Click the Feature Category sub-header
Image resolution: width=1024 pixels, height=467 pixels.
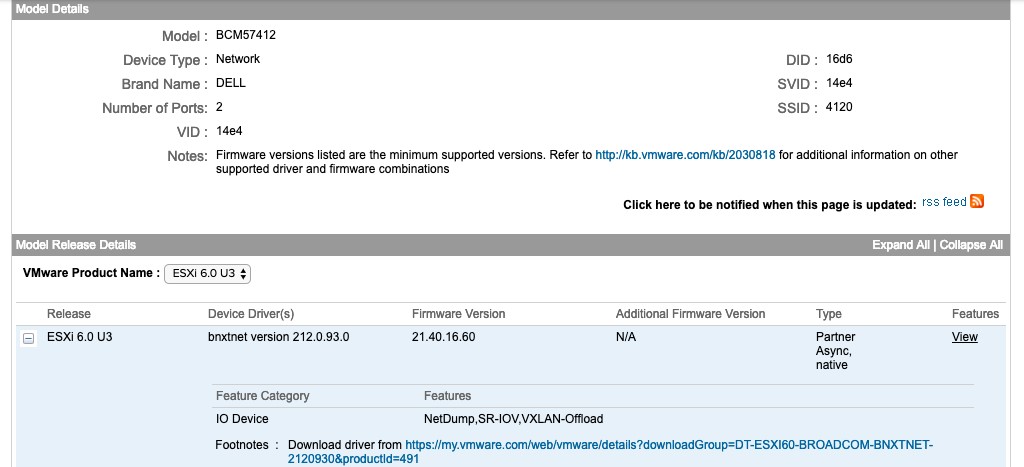(263, 396)
